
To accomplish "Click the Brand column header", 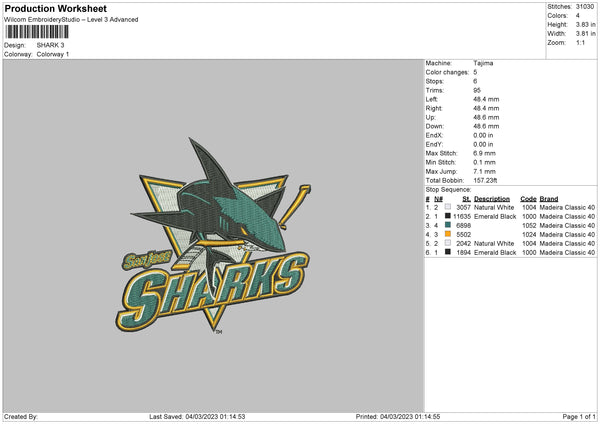I will tap(552, 198).
